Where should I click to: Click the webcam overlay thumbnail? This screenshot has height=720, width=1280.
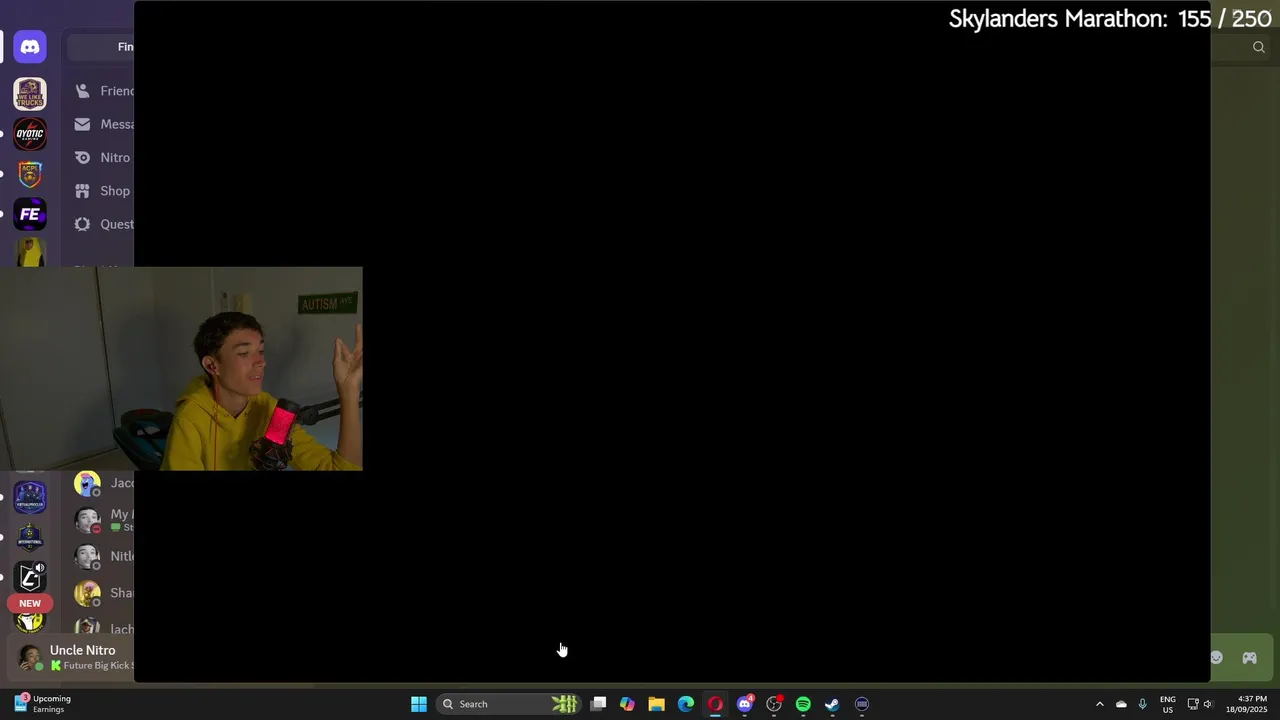(x=181, y=368)
